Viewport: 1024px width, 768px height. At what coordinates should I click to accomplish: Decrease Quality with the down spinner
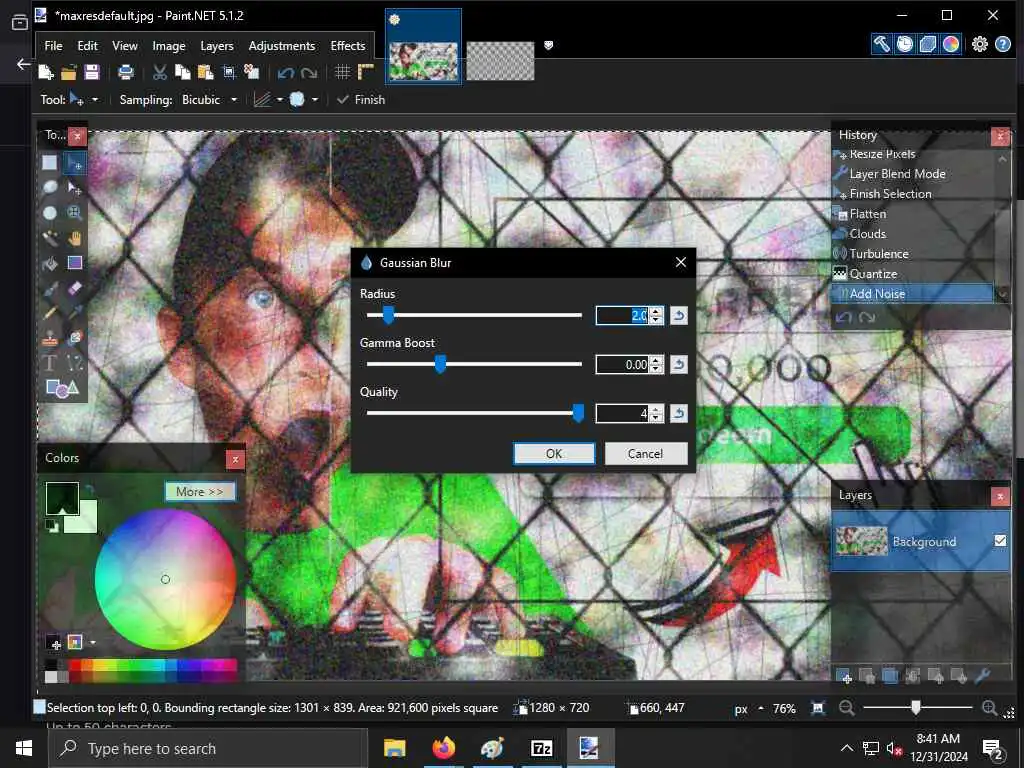point(657,418)
